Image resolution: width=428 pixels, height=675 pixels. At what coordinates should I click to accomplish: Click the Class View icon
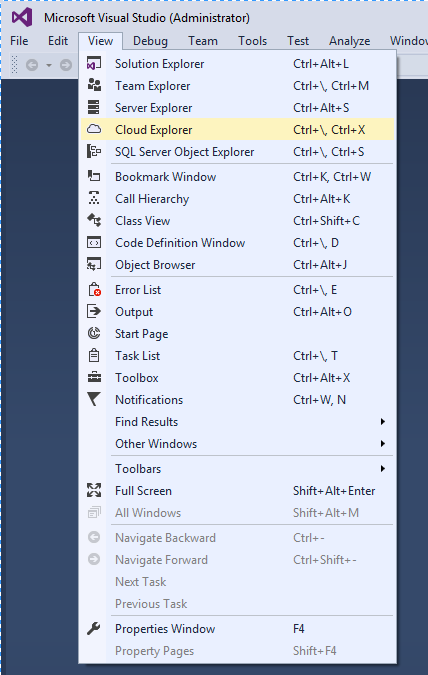(94, 220)
